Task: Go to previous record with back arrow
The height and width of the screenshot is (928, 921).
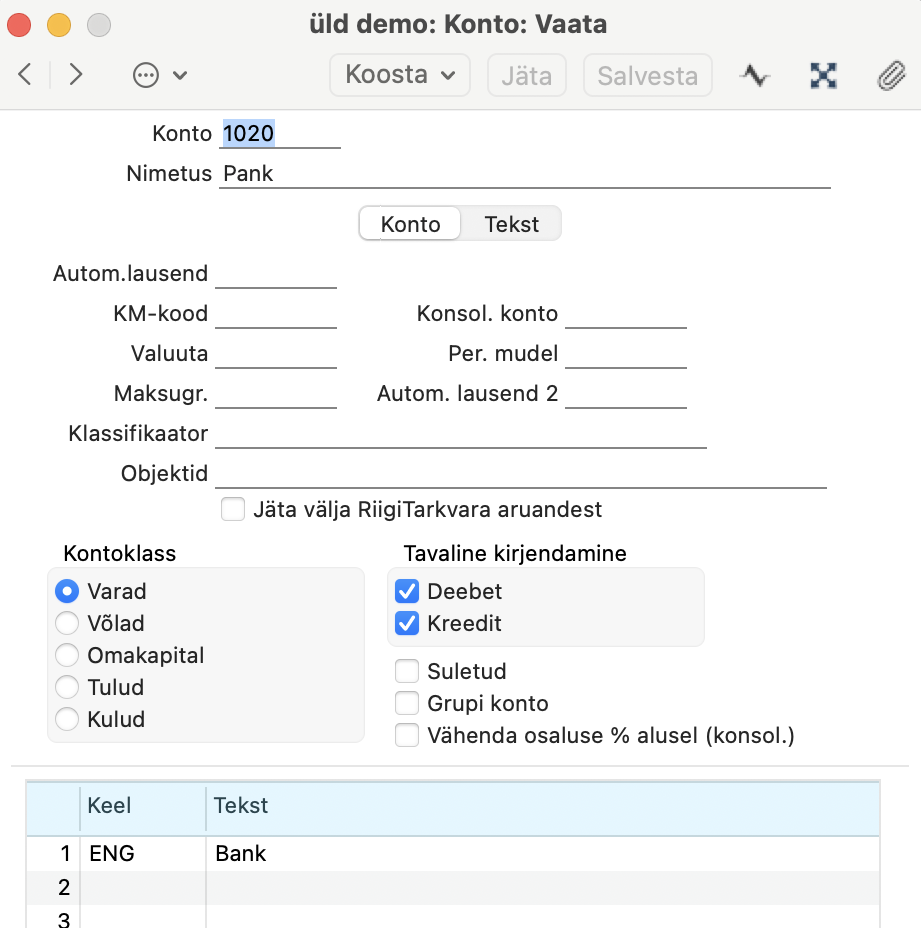Action: 25,75
